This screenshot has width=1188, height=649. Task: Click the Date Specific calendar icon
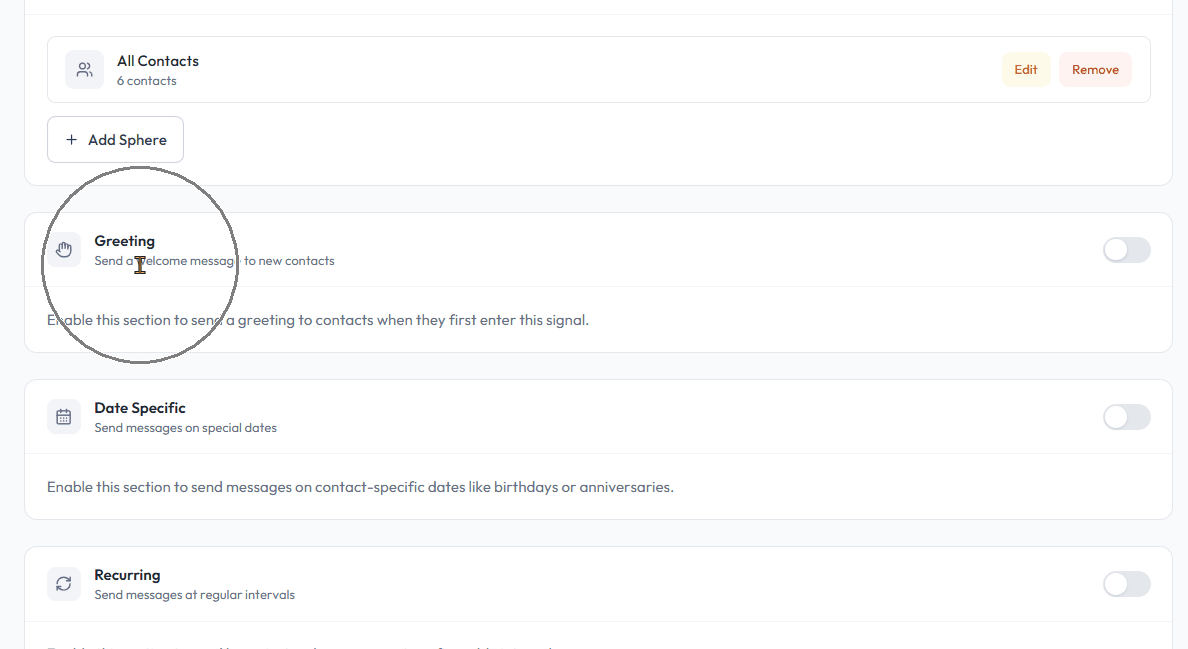(64, 417)
